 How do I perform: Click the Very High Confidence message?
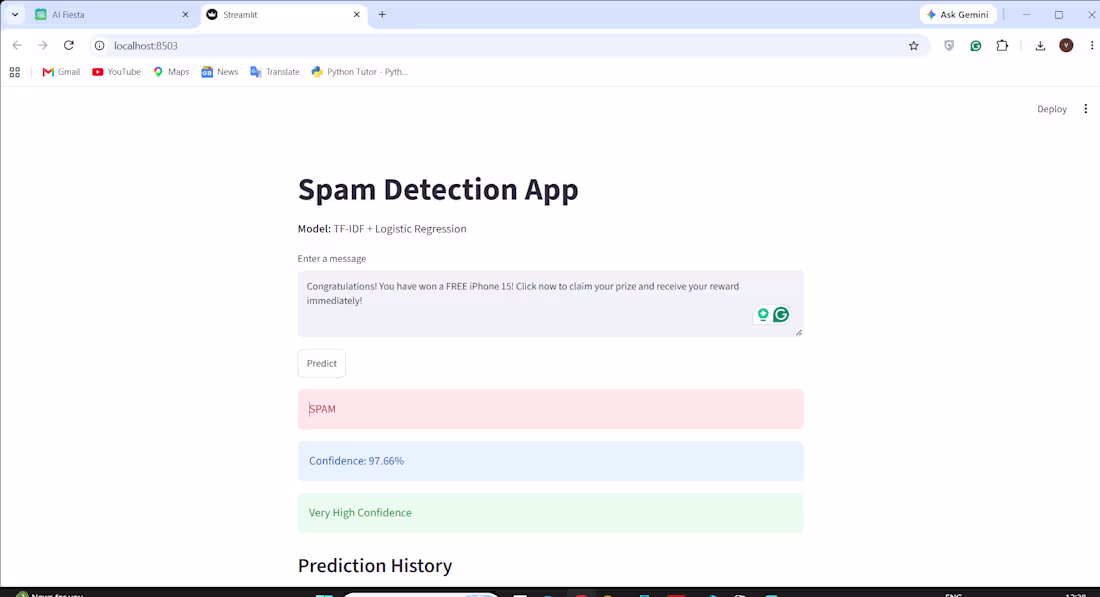[x=360, y=513]
